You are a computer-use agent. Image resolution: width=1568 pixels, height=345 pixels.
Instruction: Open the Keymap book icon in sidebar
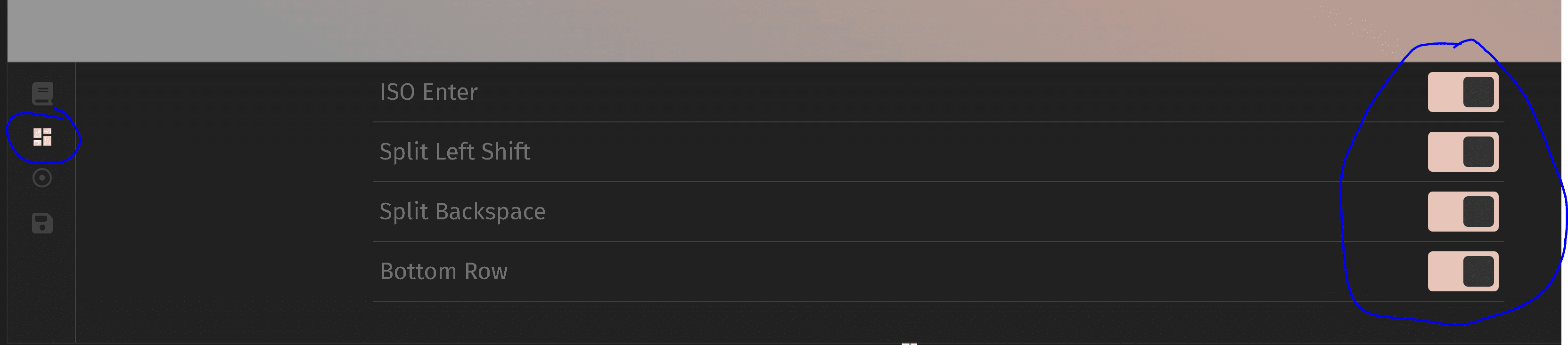42,94
